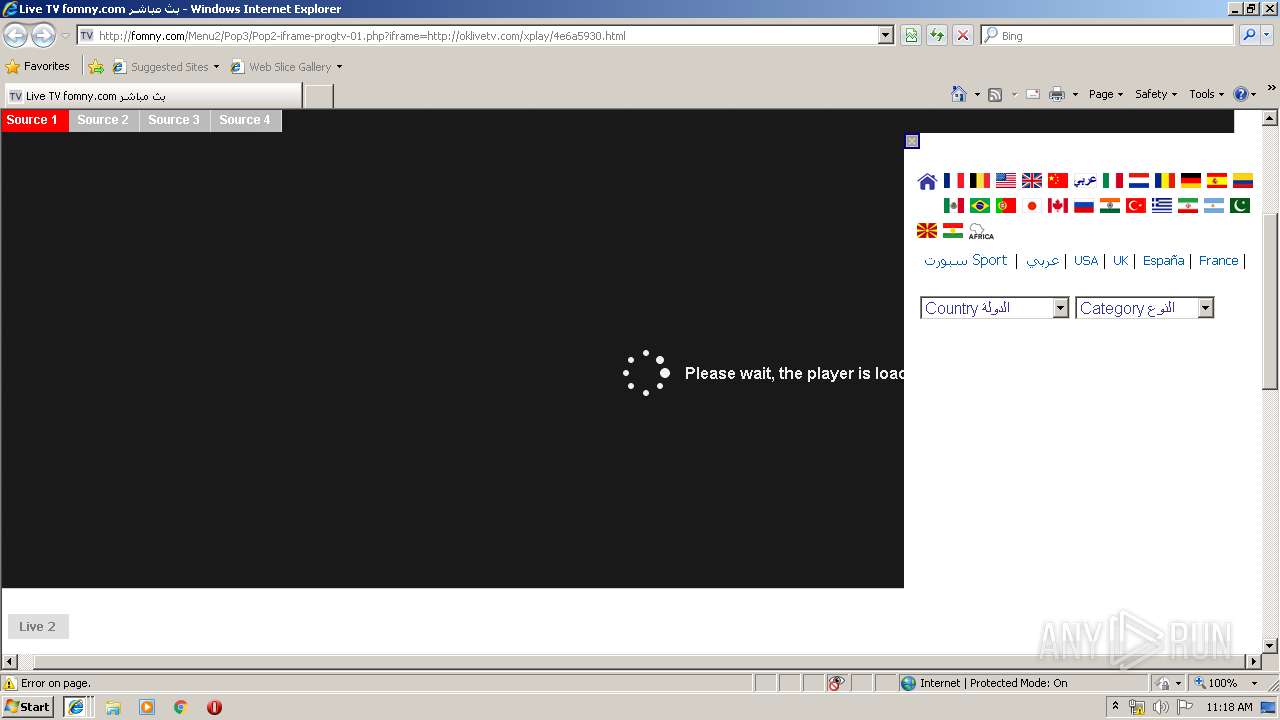This screenshot has width=1280, height=720.
Task: Close the channel side panel
Action: coord(912,141)
